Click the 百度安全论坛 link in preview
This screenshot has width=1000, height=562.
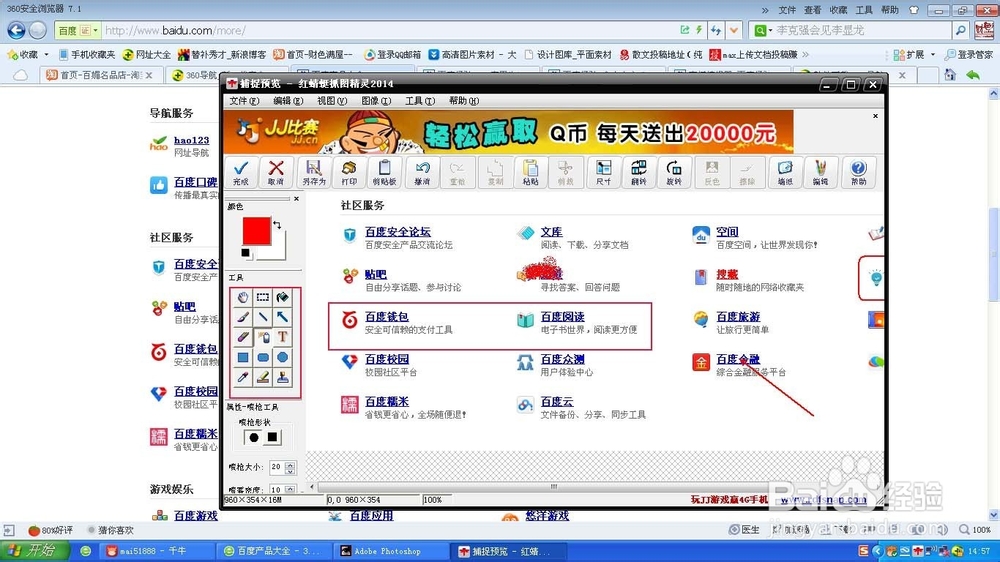tap(397, 232)
